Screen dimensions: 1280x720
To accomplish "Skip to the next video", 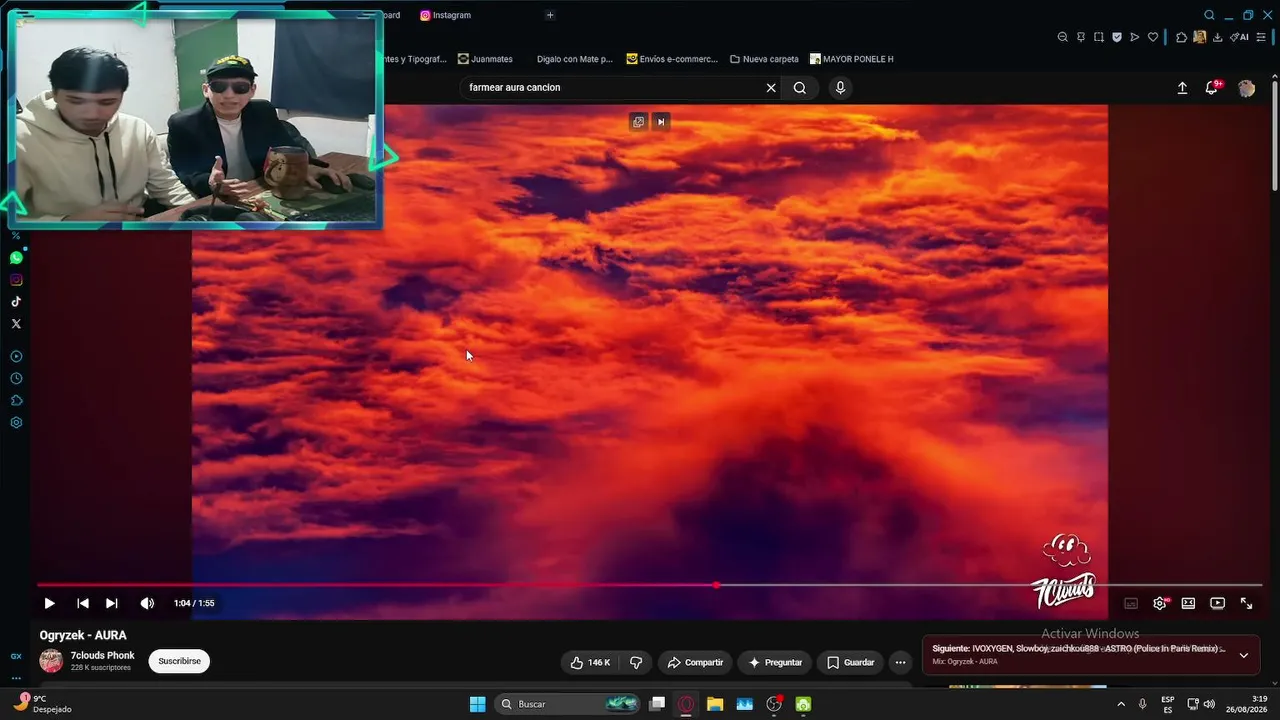I will click(x=112, y=603).
